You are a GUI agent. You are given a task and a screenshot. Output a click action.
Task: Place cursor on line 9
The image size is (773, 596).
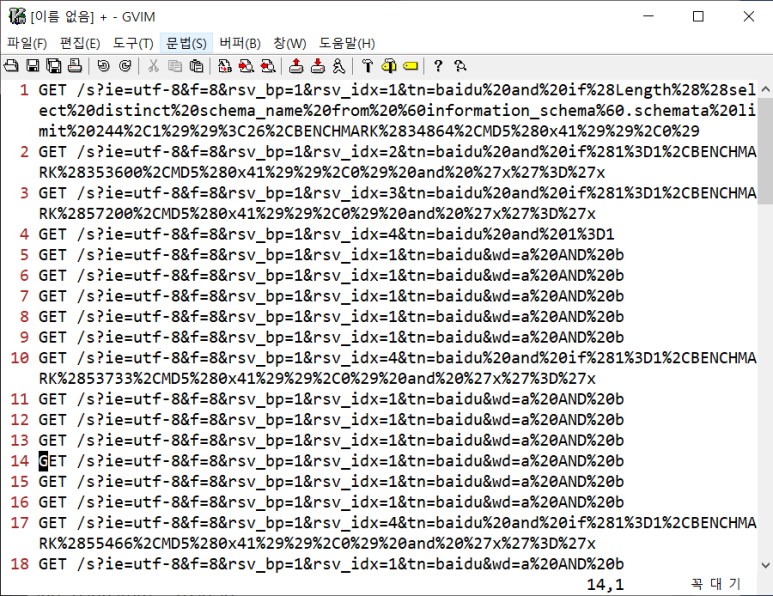coord(331,337)
